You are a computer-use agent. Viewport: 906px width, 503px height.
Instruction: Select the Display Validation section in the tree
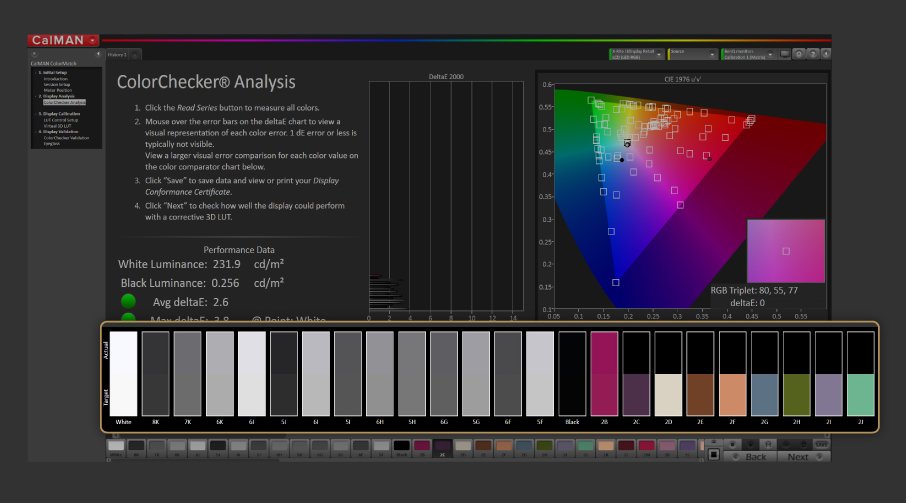(58, 132)
